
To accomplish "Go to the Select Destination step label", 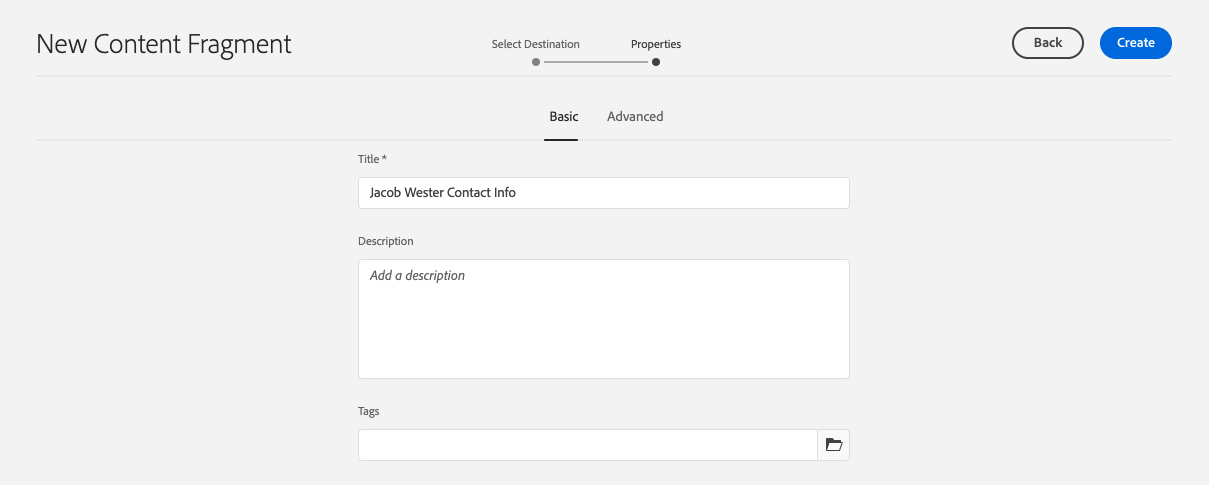I will [535, 44].
